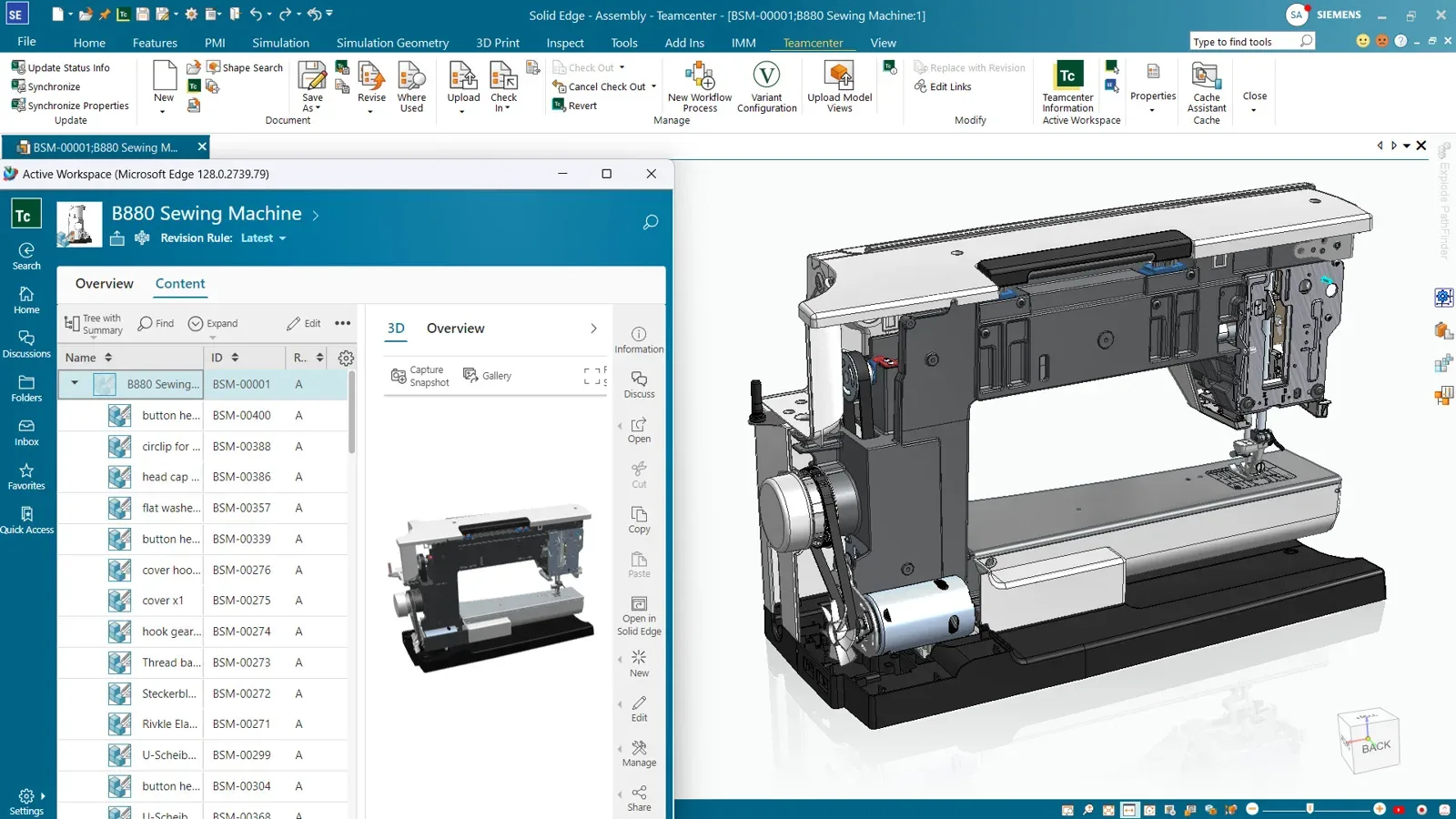Click the chevron beside the B880 Sewing Machine title
Screen dimensions: 1456x819
tap(316, 216)
